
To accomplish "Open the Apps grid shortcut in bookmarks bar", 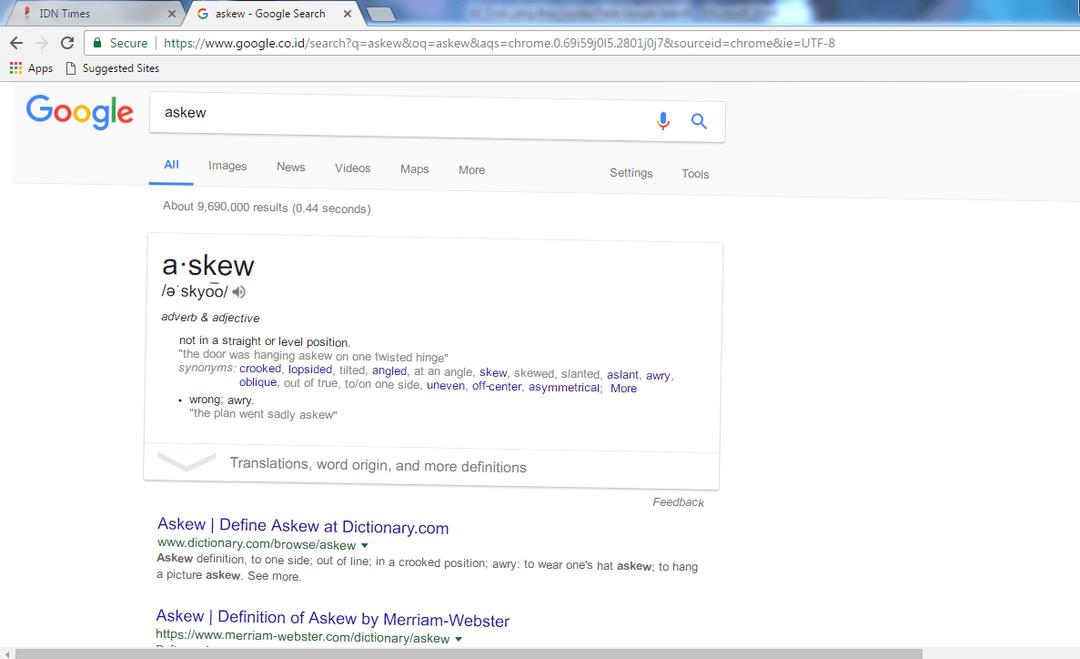I will (x=31, y=68).
